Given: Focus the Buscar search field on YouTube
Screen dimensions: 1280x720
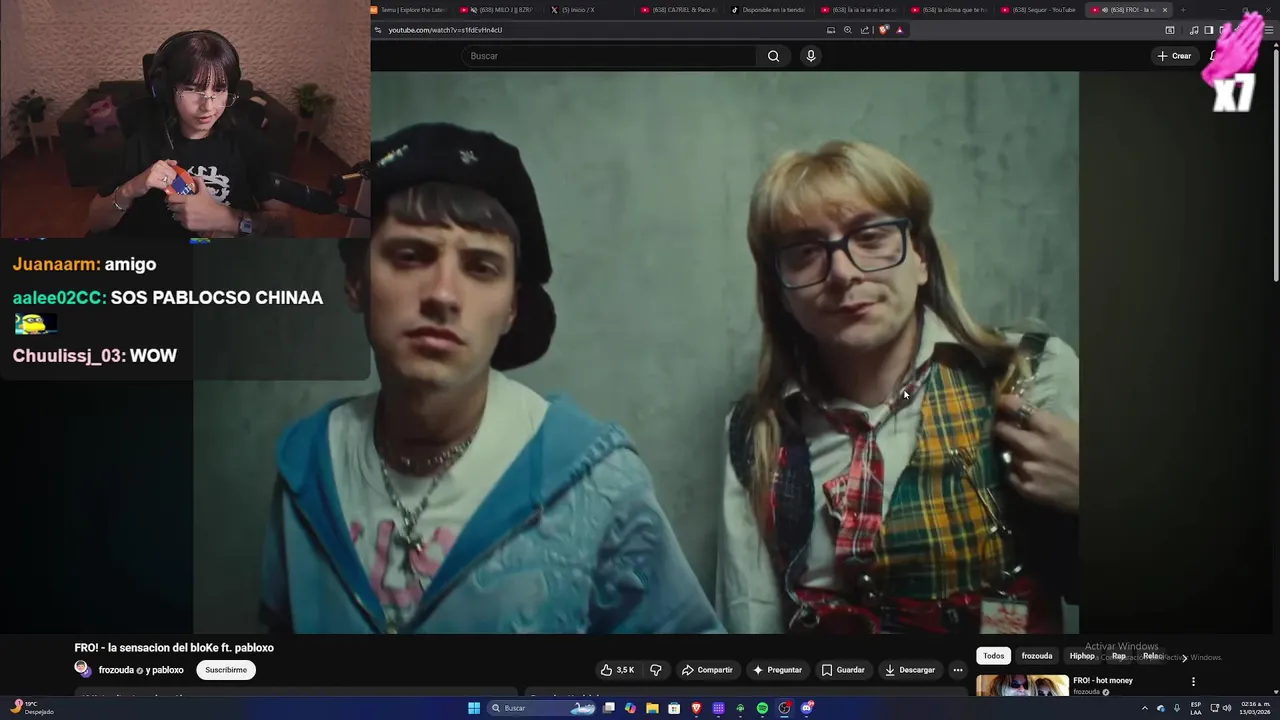Looking at the screenshot, I should pyautogui.click(x=610, y=56).
